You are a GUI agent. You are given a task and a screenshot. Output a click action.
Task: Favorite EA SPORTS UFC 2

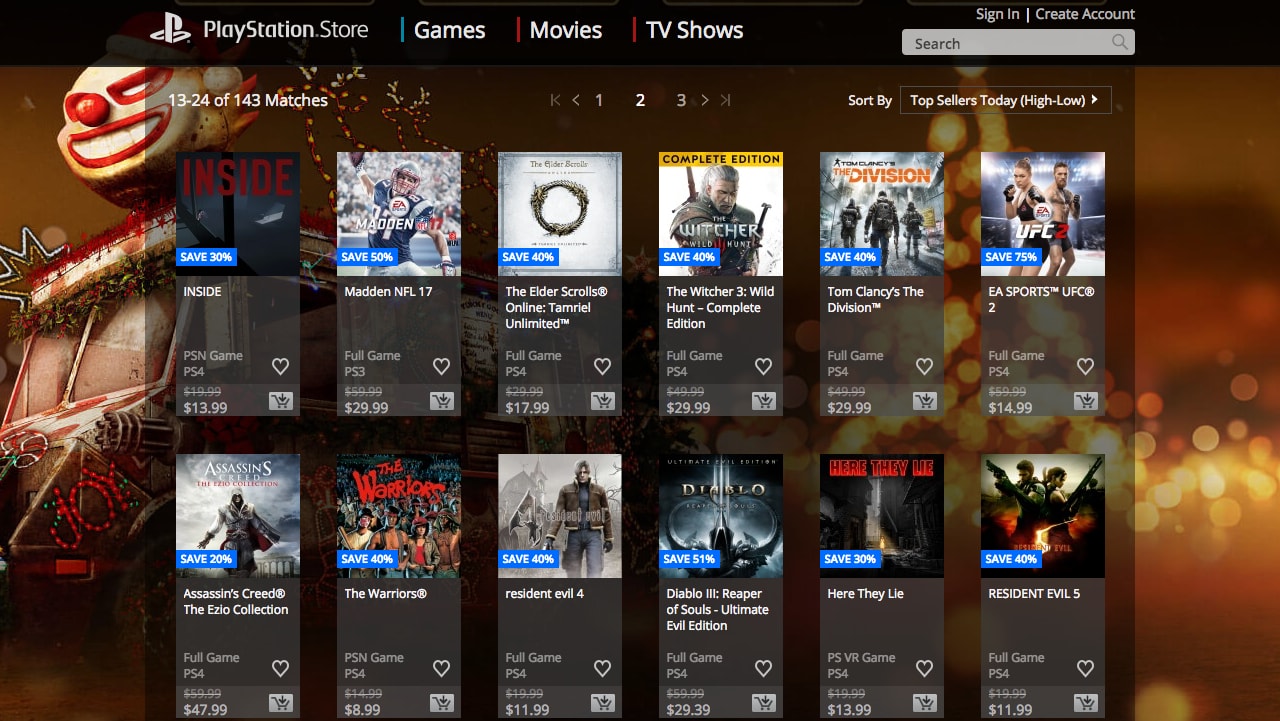[x=1085, y=366]
